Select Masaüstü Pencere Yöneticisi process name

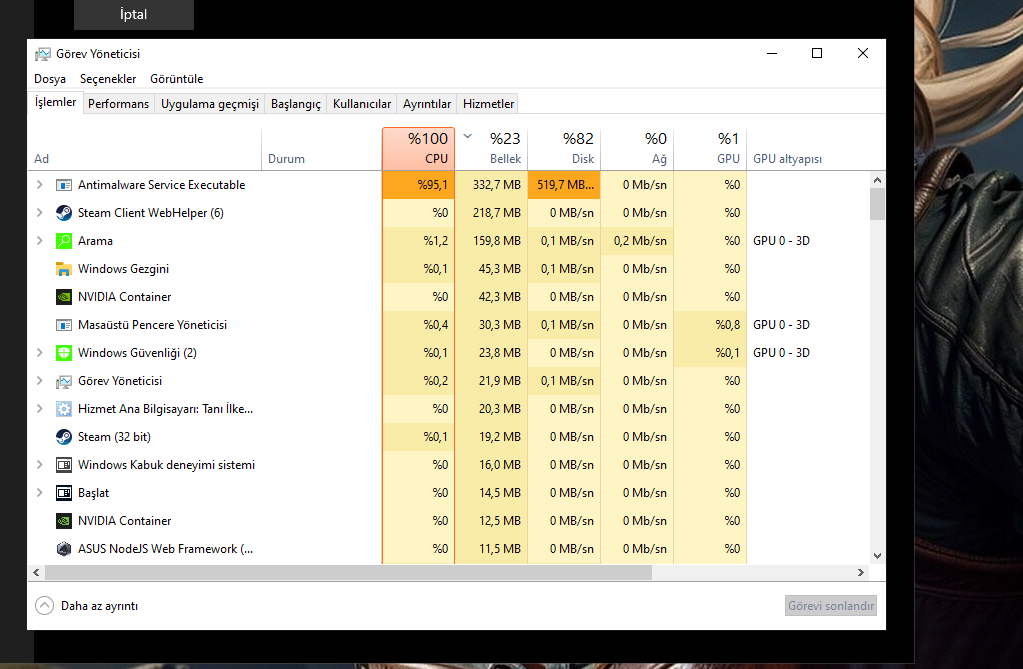(x=153, y=325)
